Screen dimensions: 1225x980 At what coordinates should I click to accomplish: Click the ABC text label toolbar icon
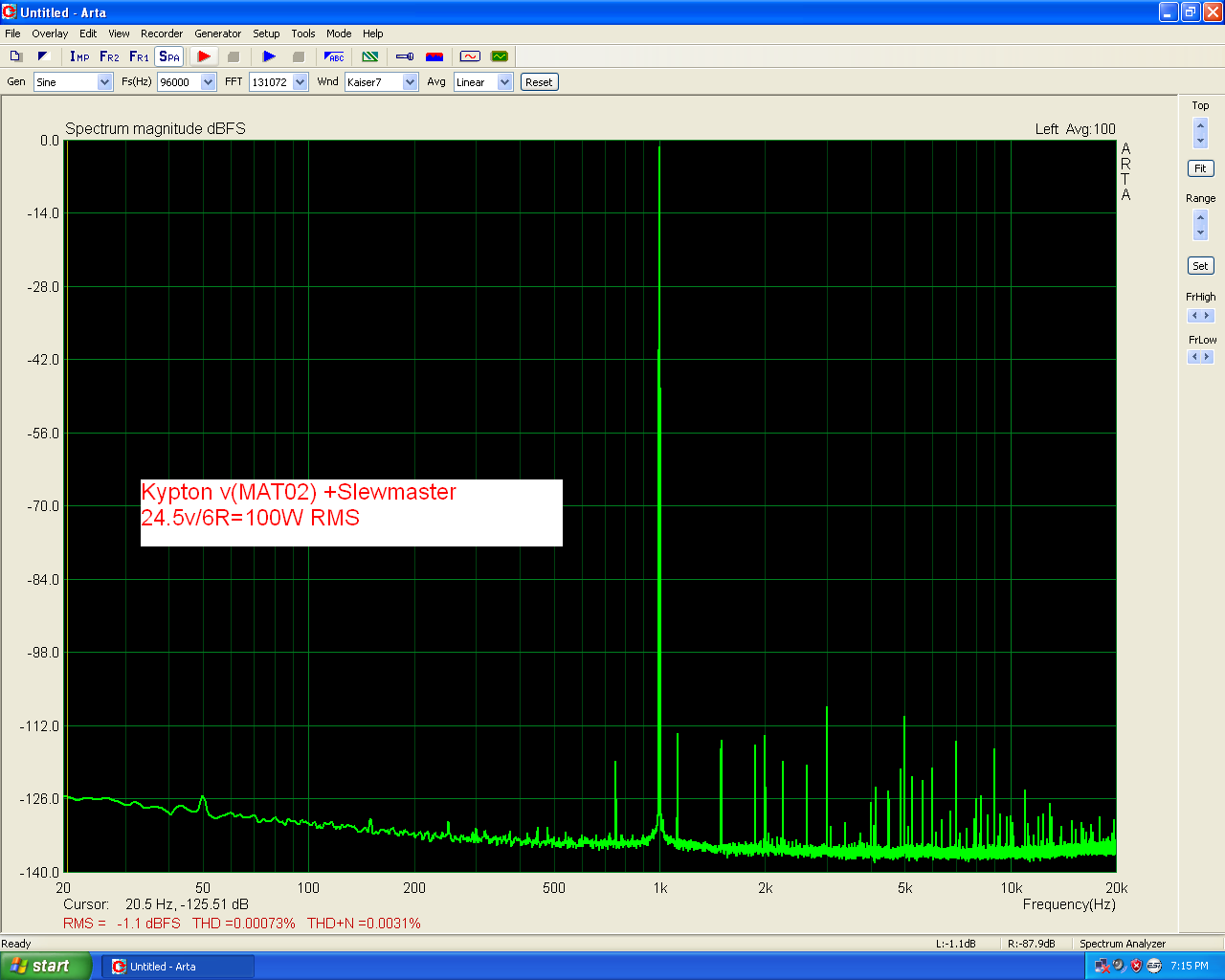(334, 56)
